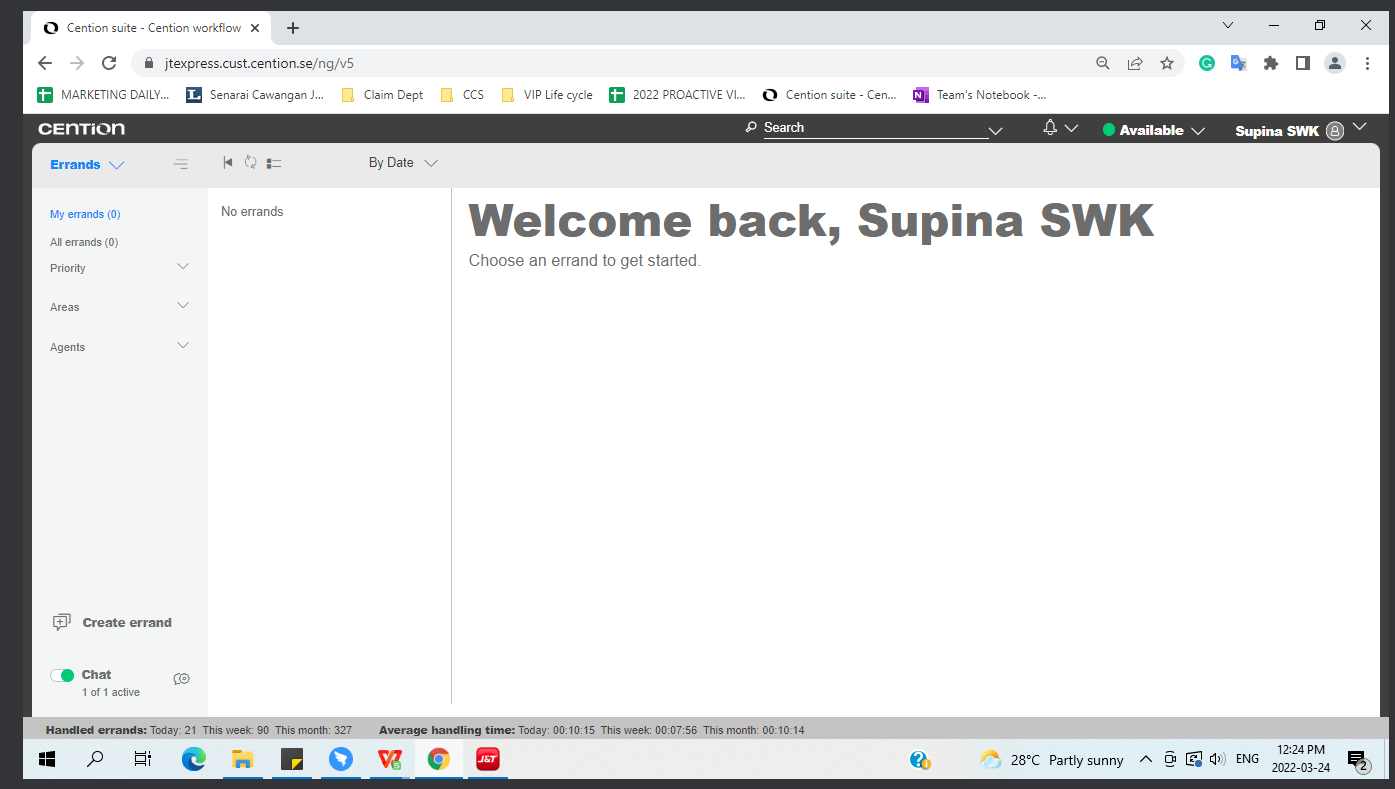Open the Errands section dropdown
The width and height of the screenshot is (1395, 789).
[87, 165]
